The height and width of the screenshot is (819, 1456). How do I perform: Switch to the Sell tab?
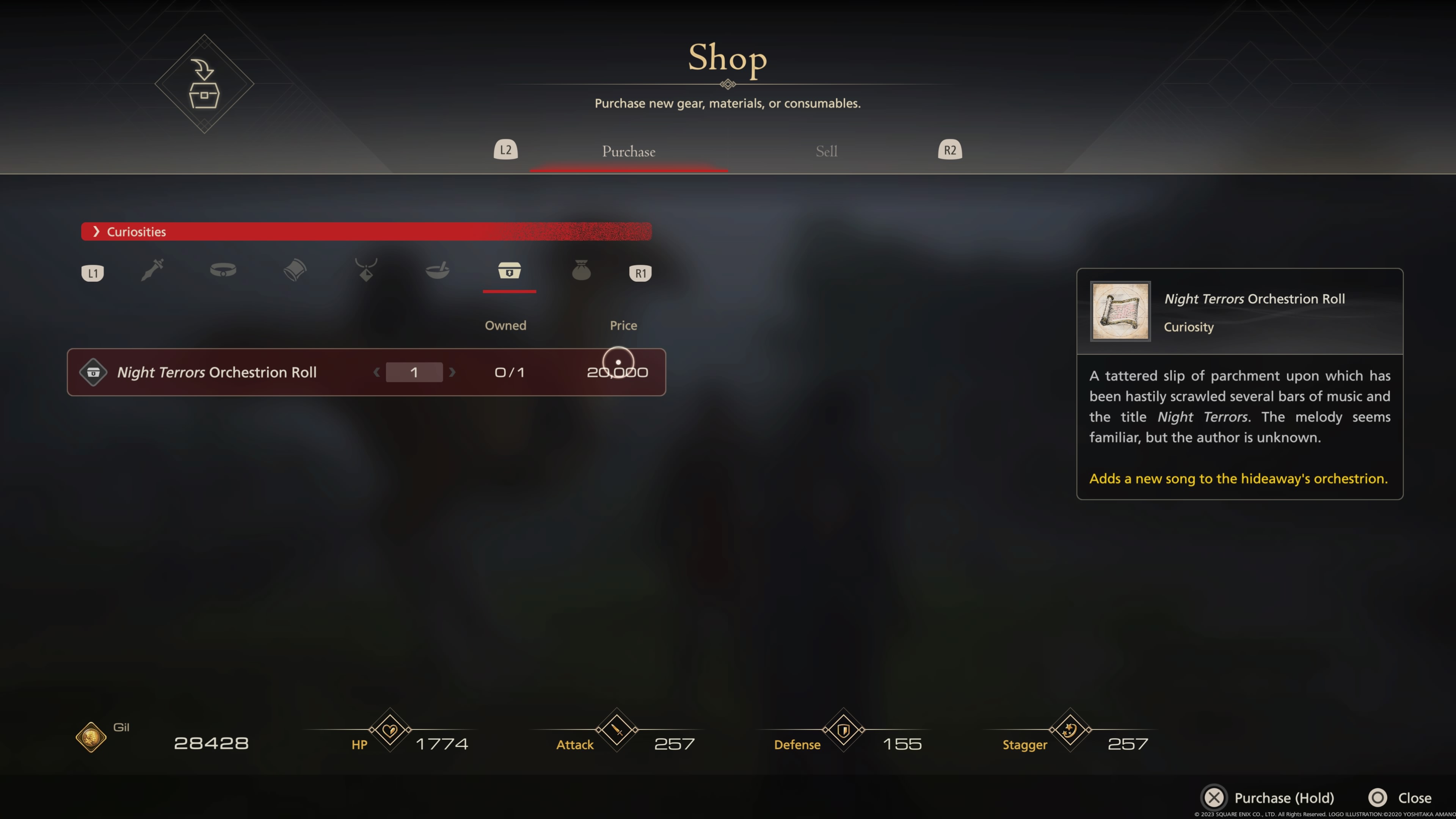[x=826, y=152]
